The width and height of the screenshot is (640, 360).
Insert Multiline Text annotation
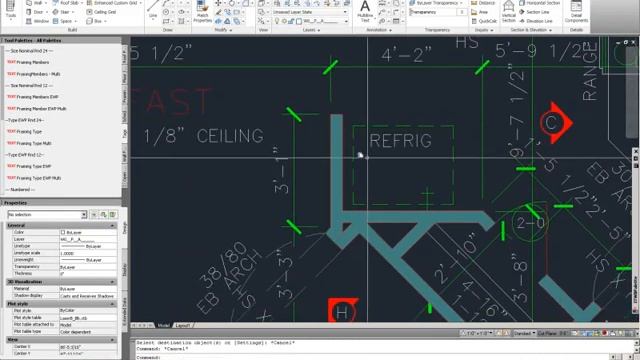coord(365,11)
